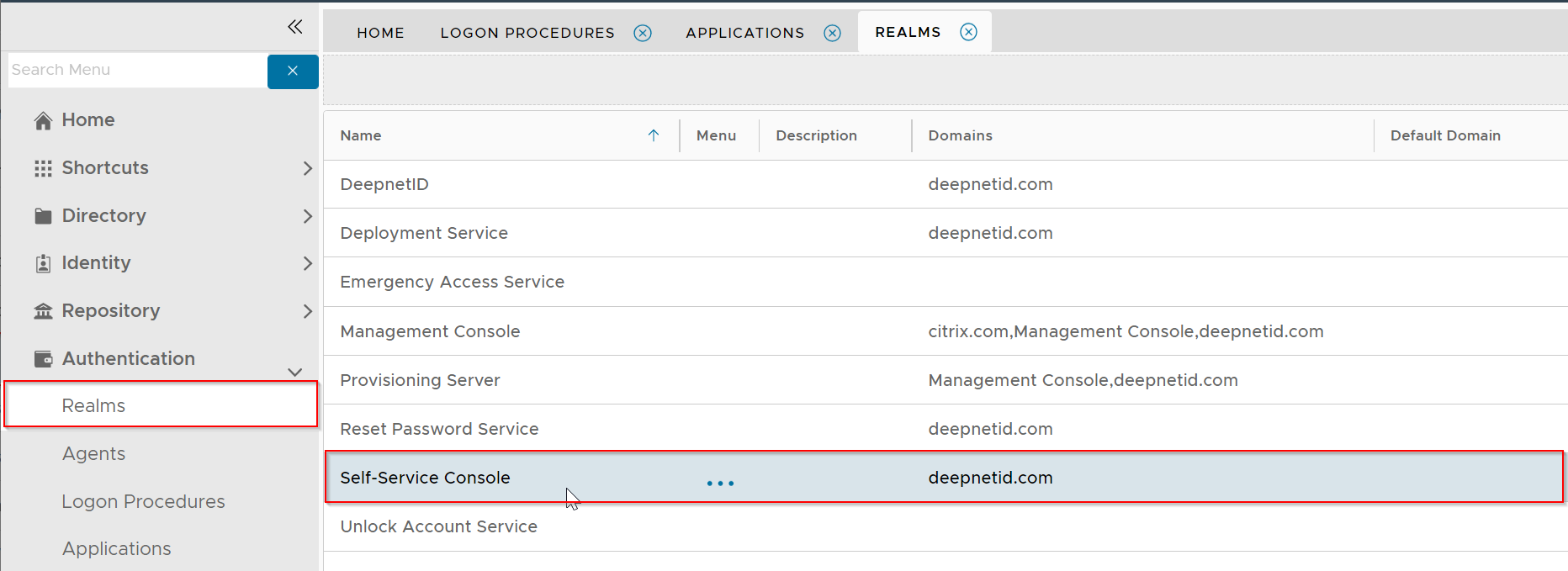The width and height of the screenshot is (1568, 571).
Task: Close the Applications tab
Action: coord(832,33)
